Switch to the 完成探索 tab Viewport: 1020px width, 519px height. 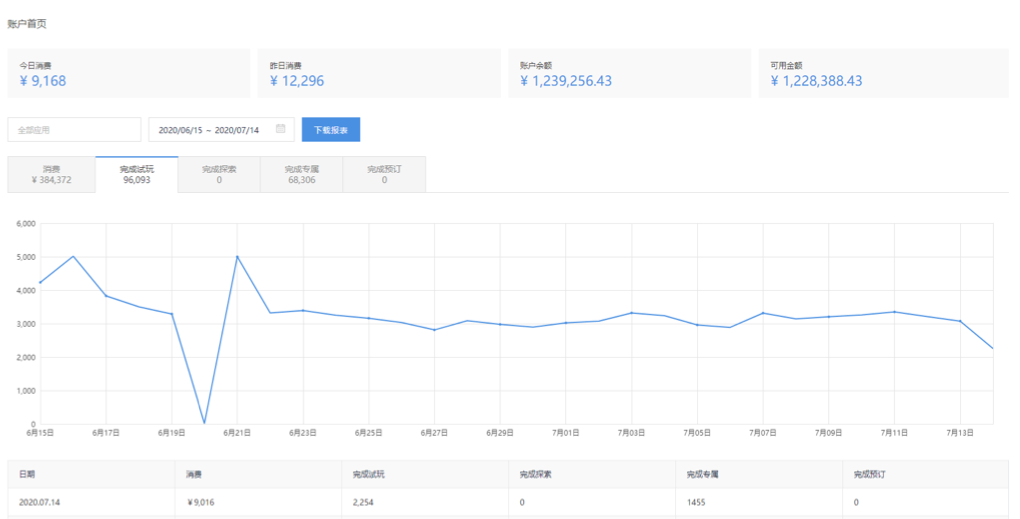tap(219, 174)
